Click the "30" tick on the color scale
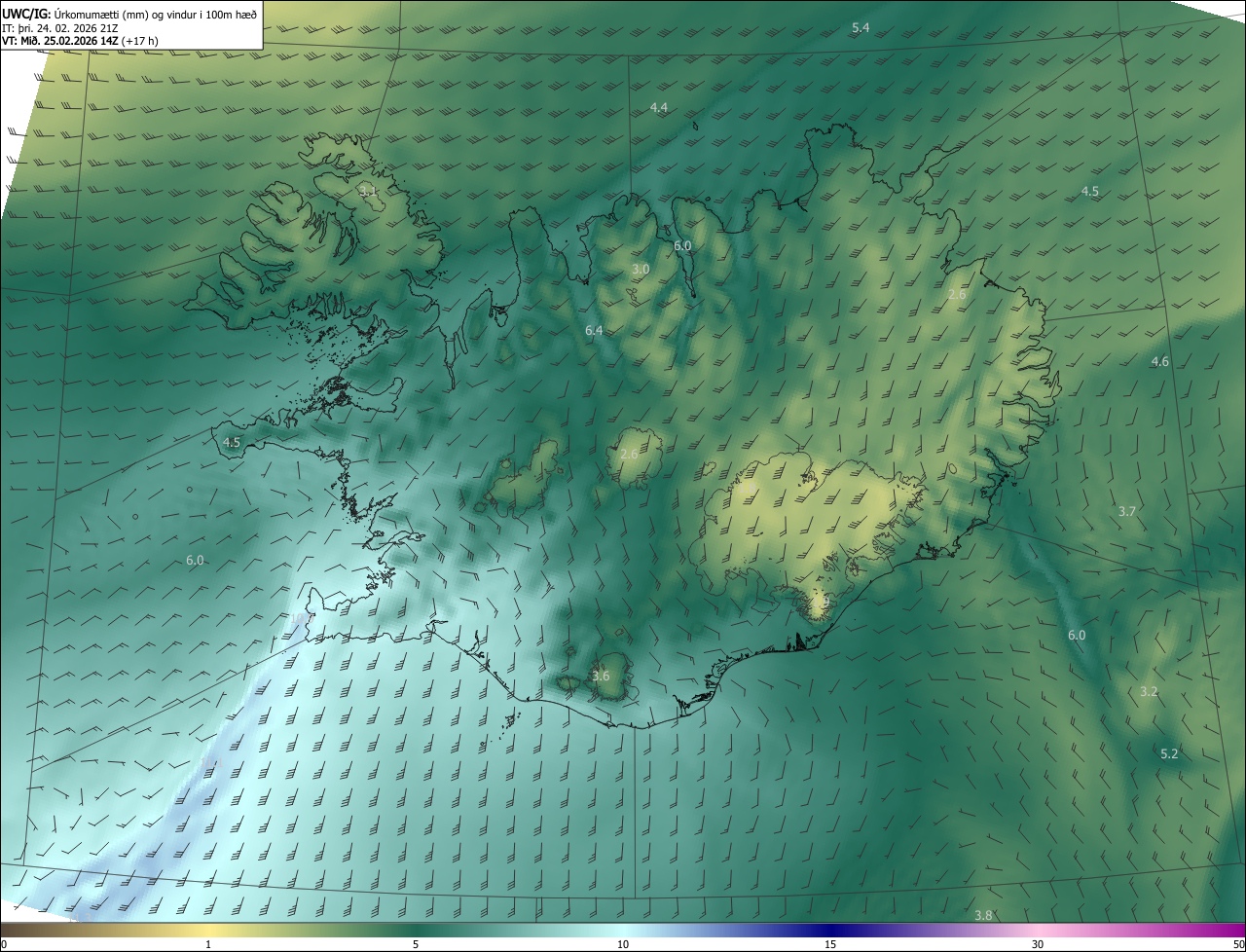Screen dimensions: 1246x952 click(1038, 944)
